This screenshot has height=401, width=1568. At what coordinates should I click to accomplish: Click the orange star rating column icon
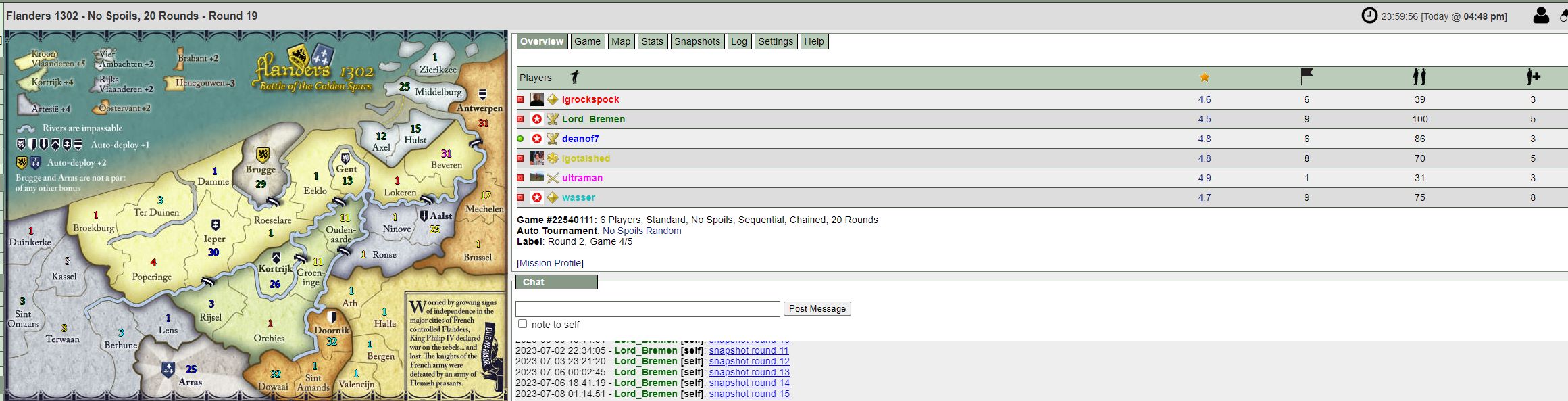tap(1204, 78)
